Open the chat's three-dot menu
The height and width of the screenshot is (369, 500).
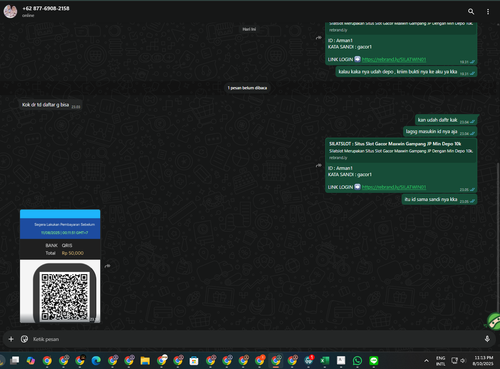pyautogui.click(x=488, y=12)
